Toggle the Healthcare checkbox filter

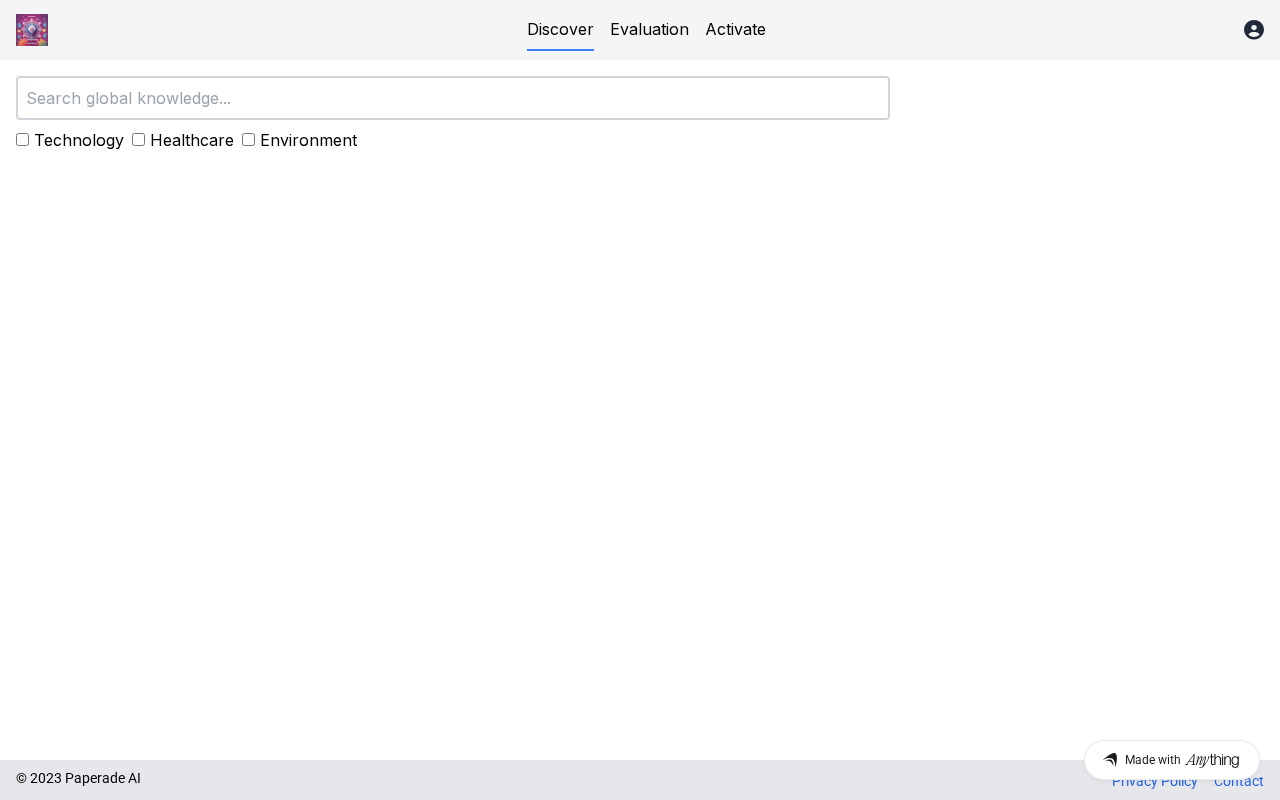pyautogui.click(x=138, y=140)
